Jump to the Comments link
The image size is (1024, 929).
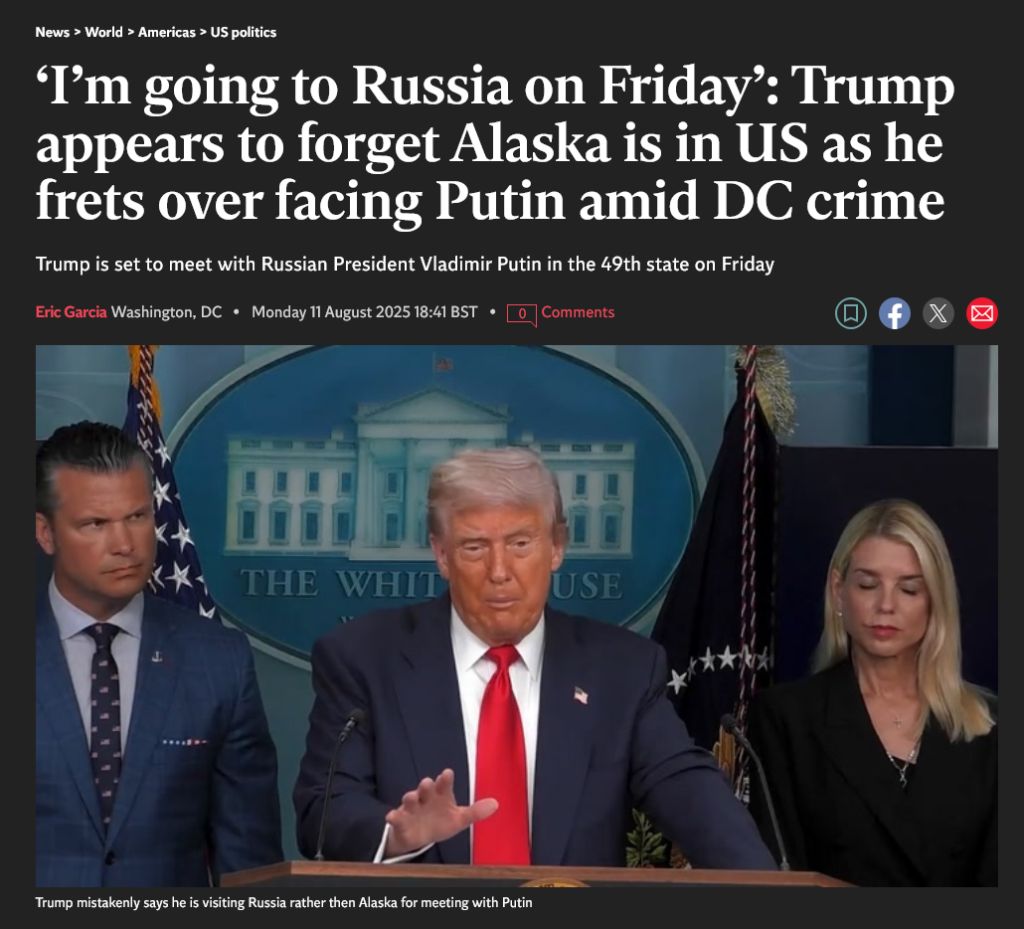pos(578,312)
